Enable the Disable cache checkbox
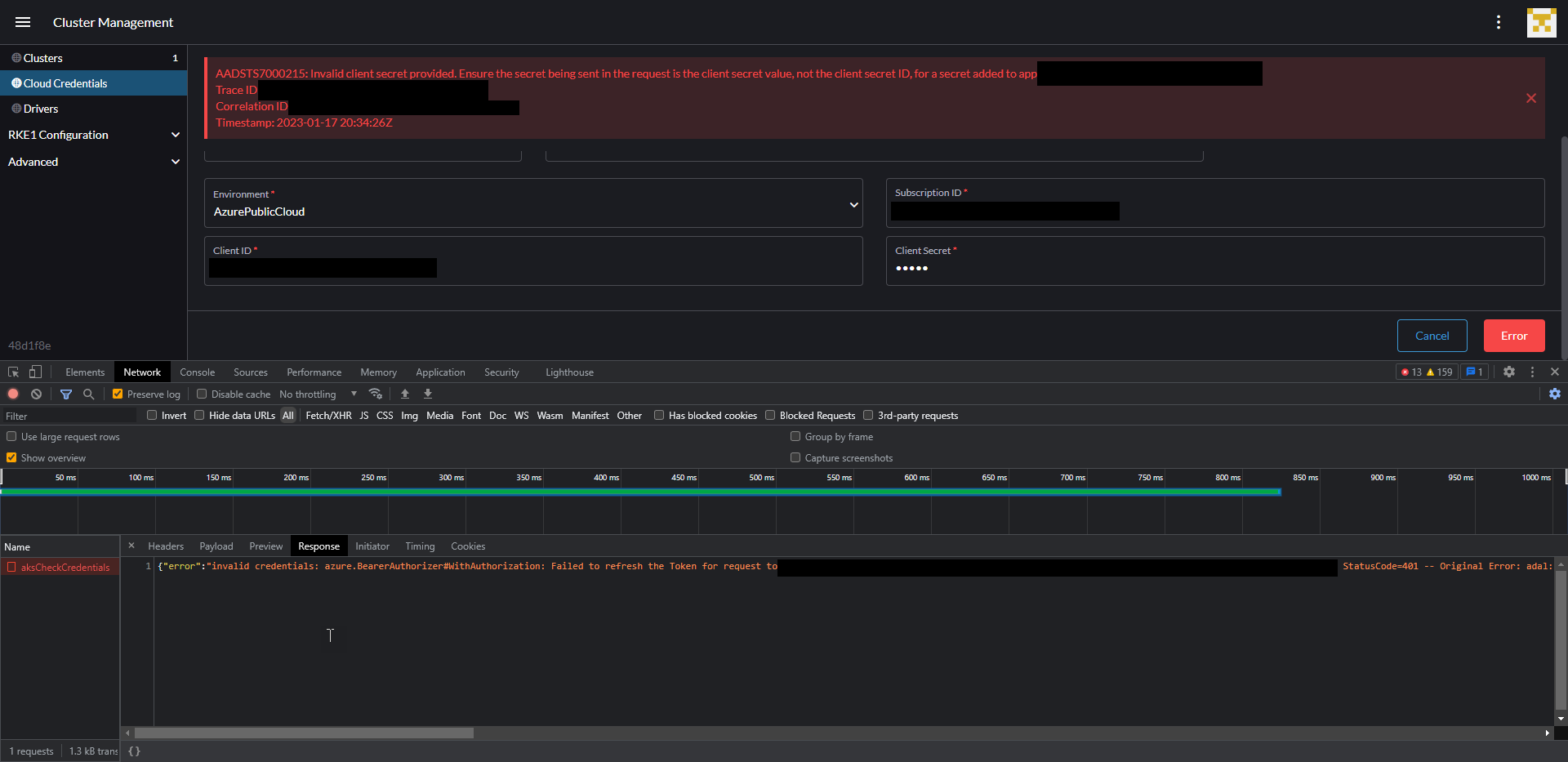The width and height of the screenshot is (1568, 762). 202,394
